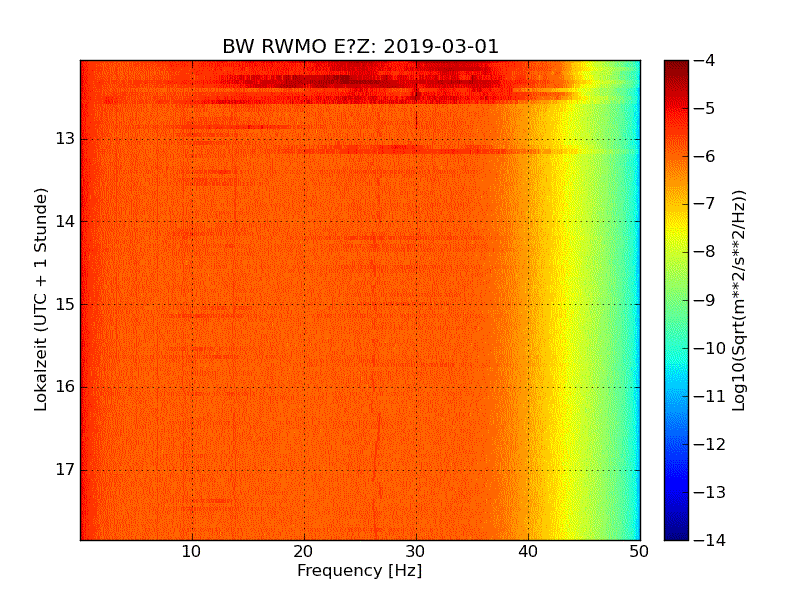Click the green section of the colorbar
The image size is (800, 600).
pyautogui.click(x=677, y=301)
